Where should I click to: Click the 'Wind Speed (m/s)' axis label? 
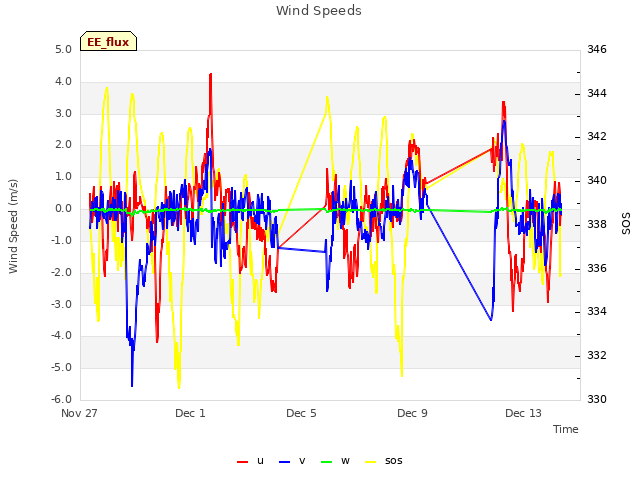13,226
